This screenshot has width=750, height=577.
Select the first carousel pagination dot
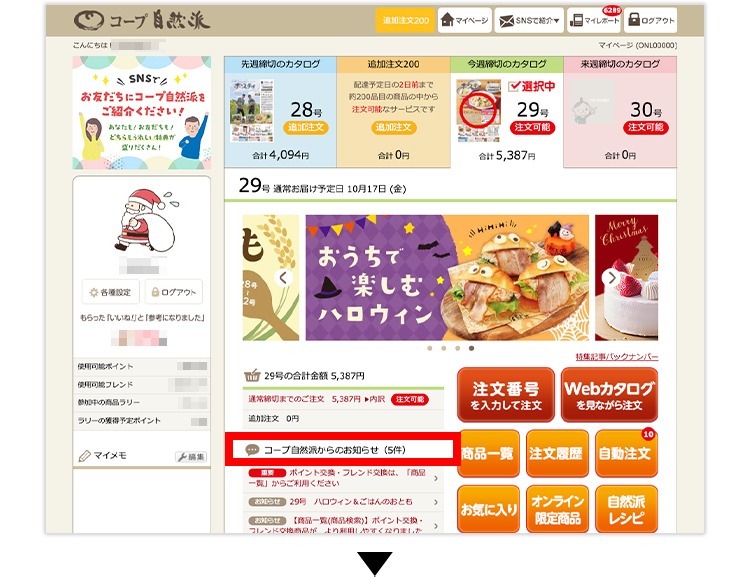tap(430, 348)
